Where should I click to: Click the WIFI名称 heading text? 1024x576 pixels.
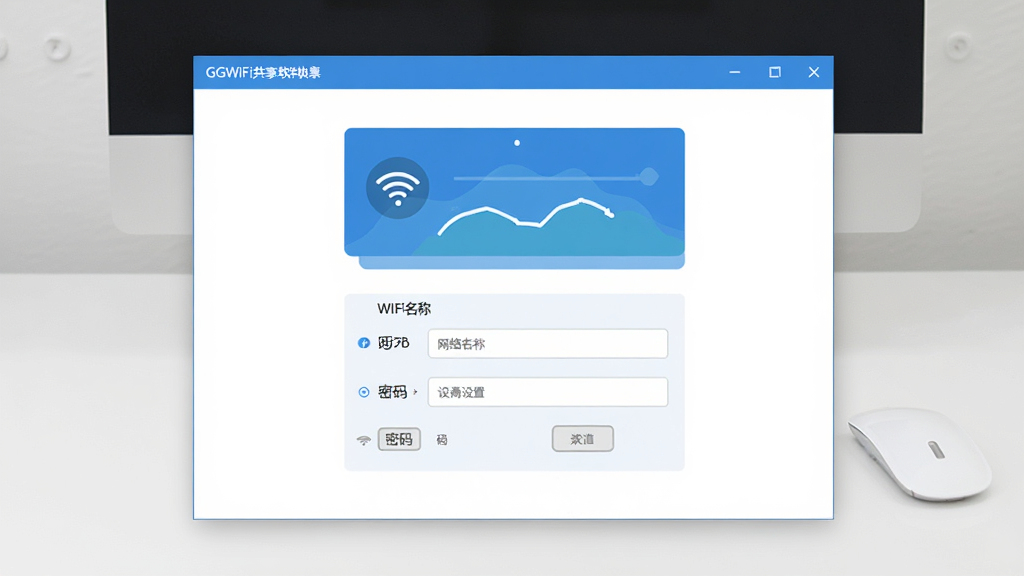point(404,308)
